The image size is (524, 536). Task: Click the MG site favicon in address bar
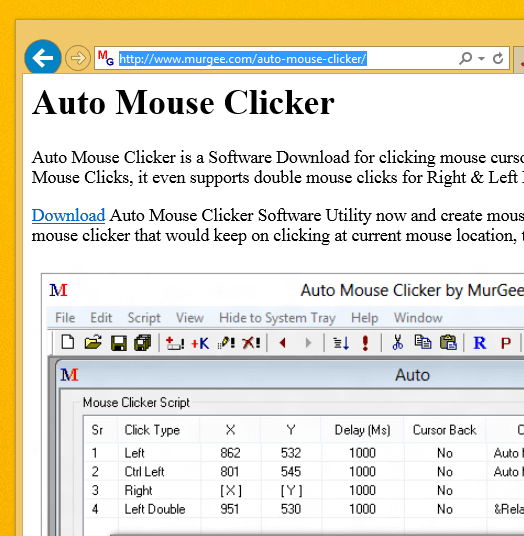point(106,58)
